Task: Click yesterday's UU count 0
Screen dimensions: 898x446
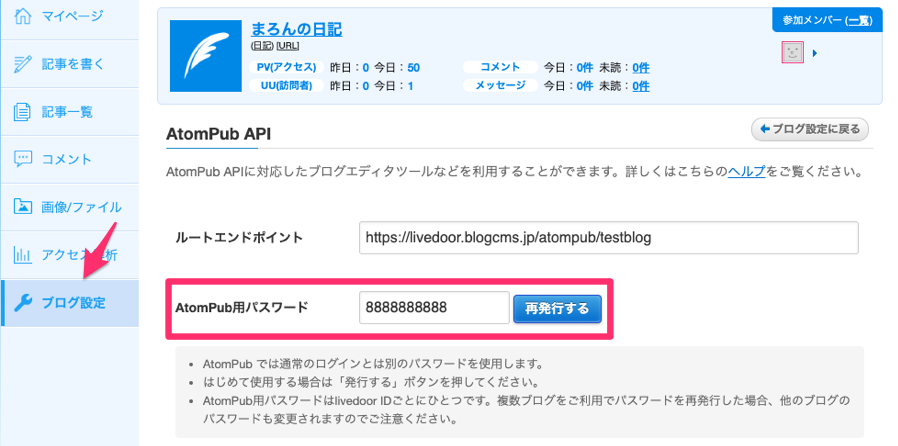Action: coord(366,86)
